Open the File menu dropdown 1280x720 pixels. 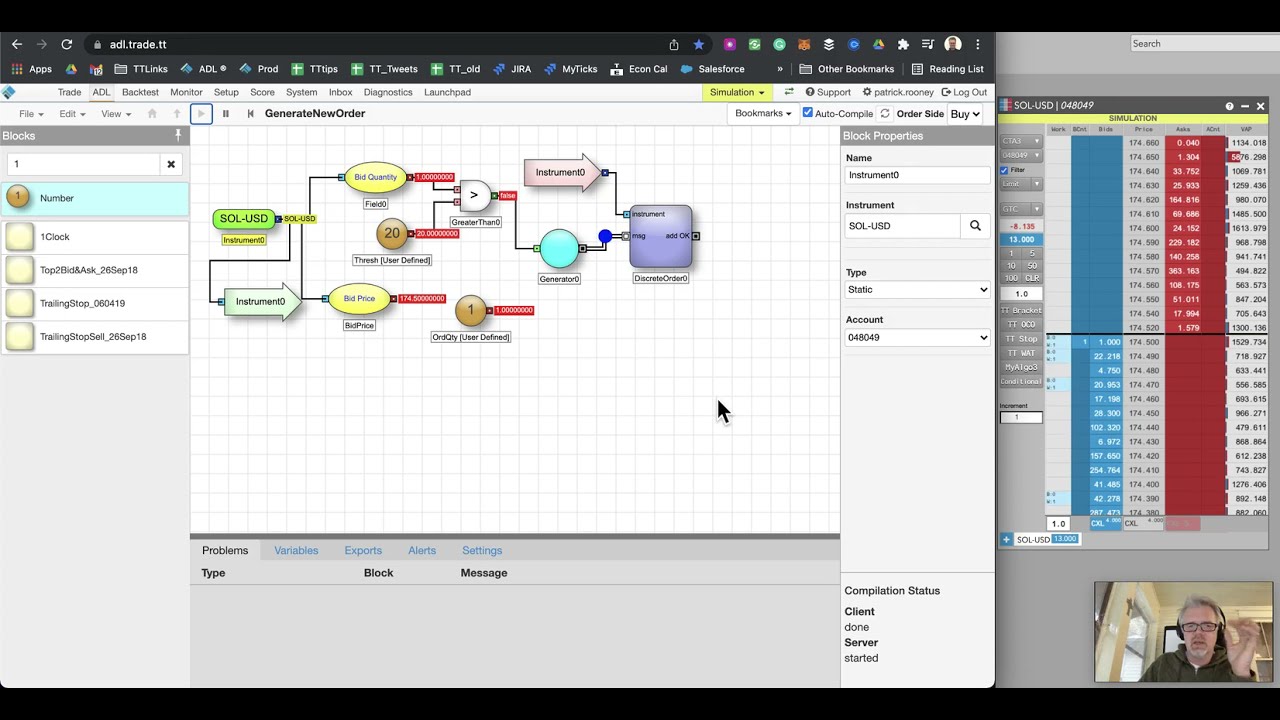(31, 114)
